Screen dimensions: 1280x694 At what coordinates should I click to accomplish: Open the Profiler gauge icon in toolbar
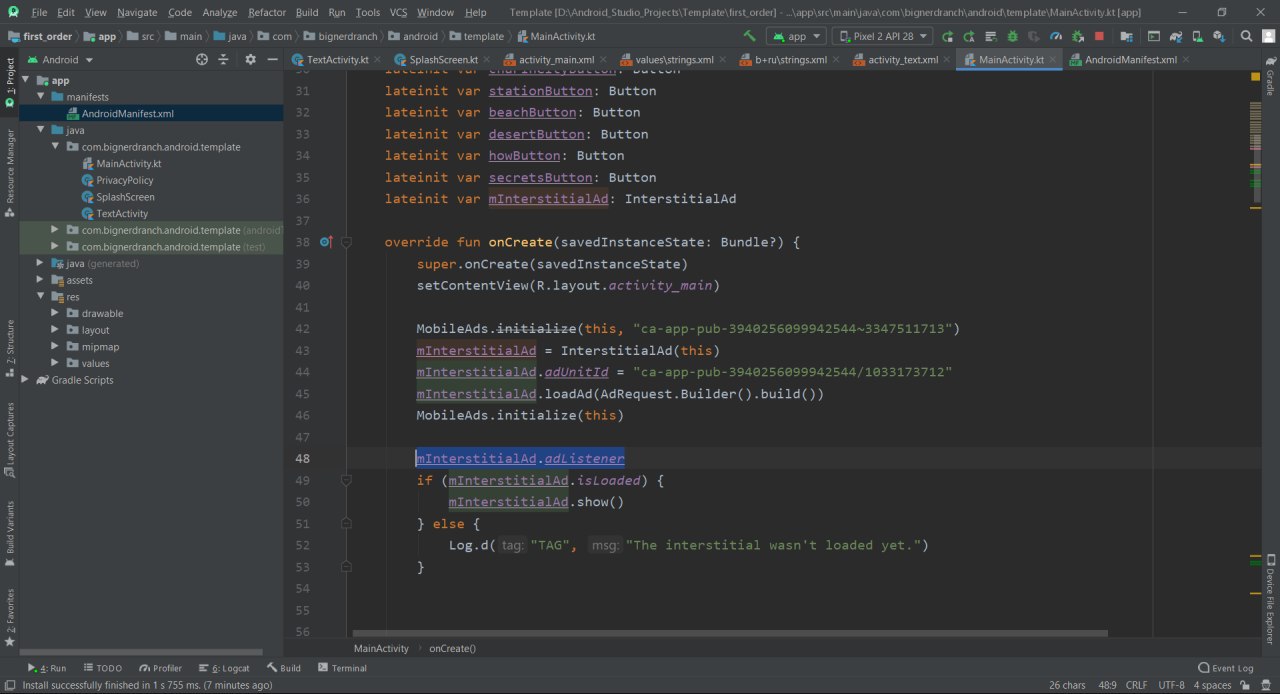[1055, 36]
